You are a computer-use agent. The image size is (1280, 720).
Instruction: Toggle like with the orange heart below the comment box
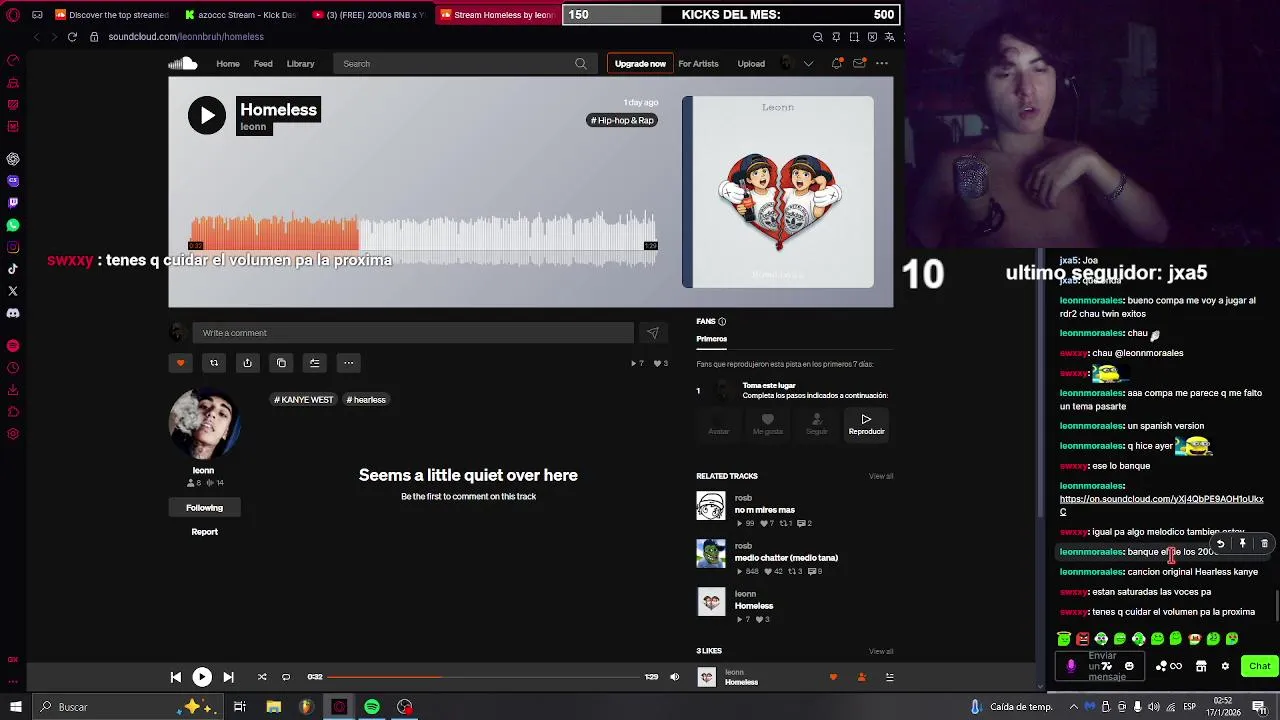pyautogui.click(x=180, y=363)
